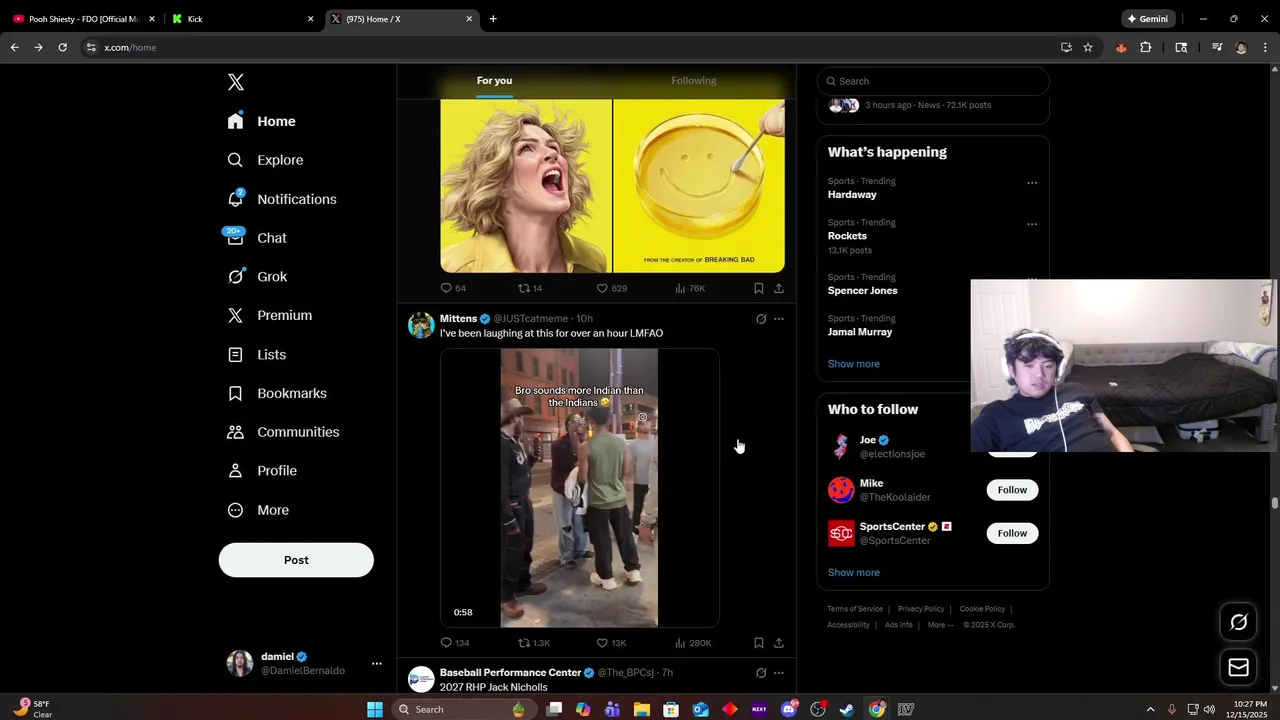Image resolution: width=1280 pixels, height=720 pixels.
Task: Reload the page
Action: tap(62, 47)
